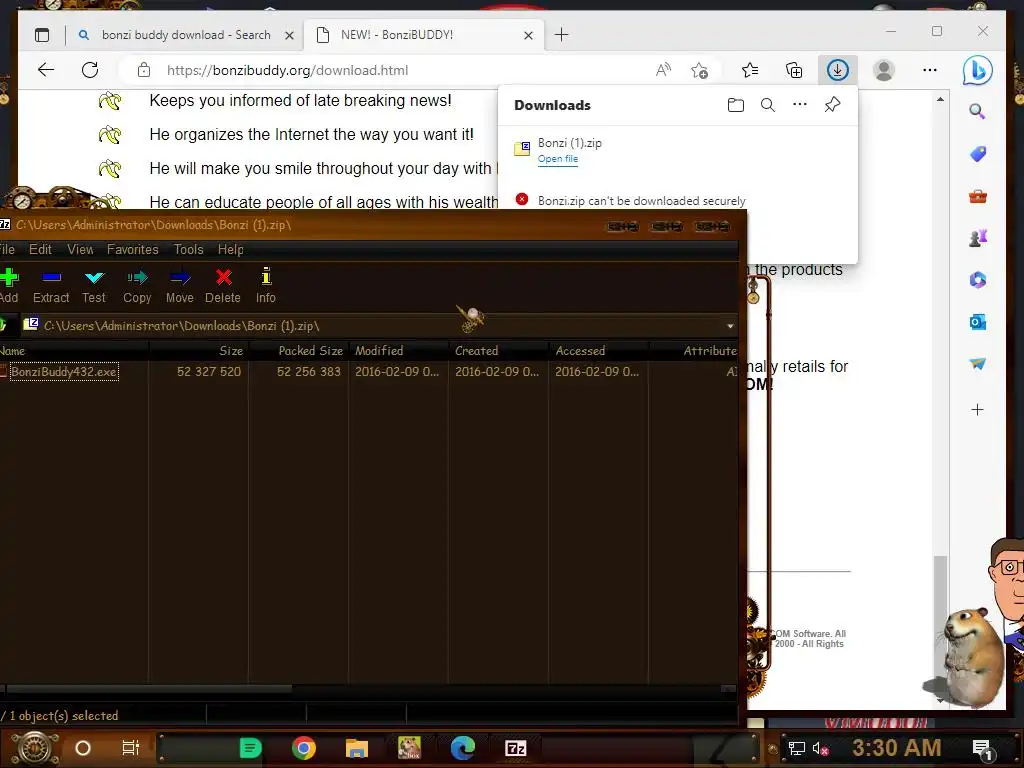The width and height of the screenshot is (1024, 768).
Task: Click Open file link under Bonzi (1).zip
Action: pyautogui.click(x=558, y=159)
